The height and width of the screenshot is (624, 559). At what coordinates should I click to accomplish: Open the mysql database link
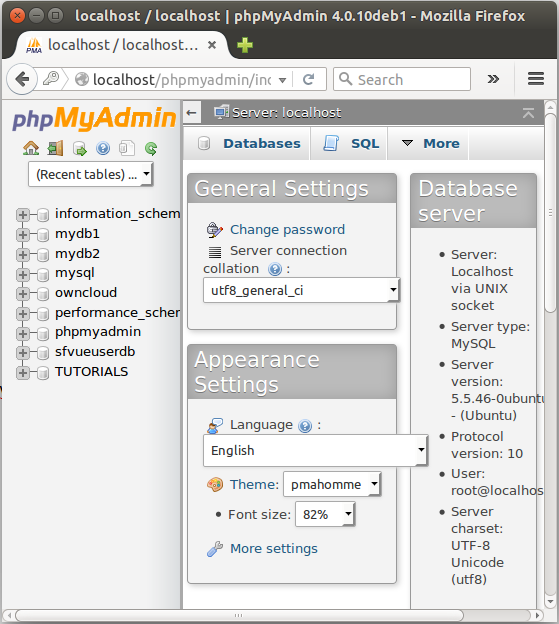click(75, 273)
